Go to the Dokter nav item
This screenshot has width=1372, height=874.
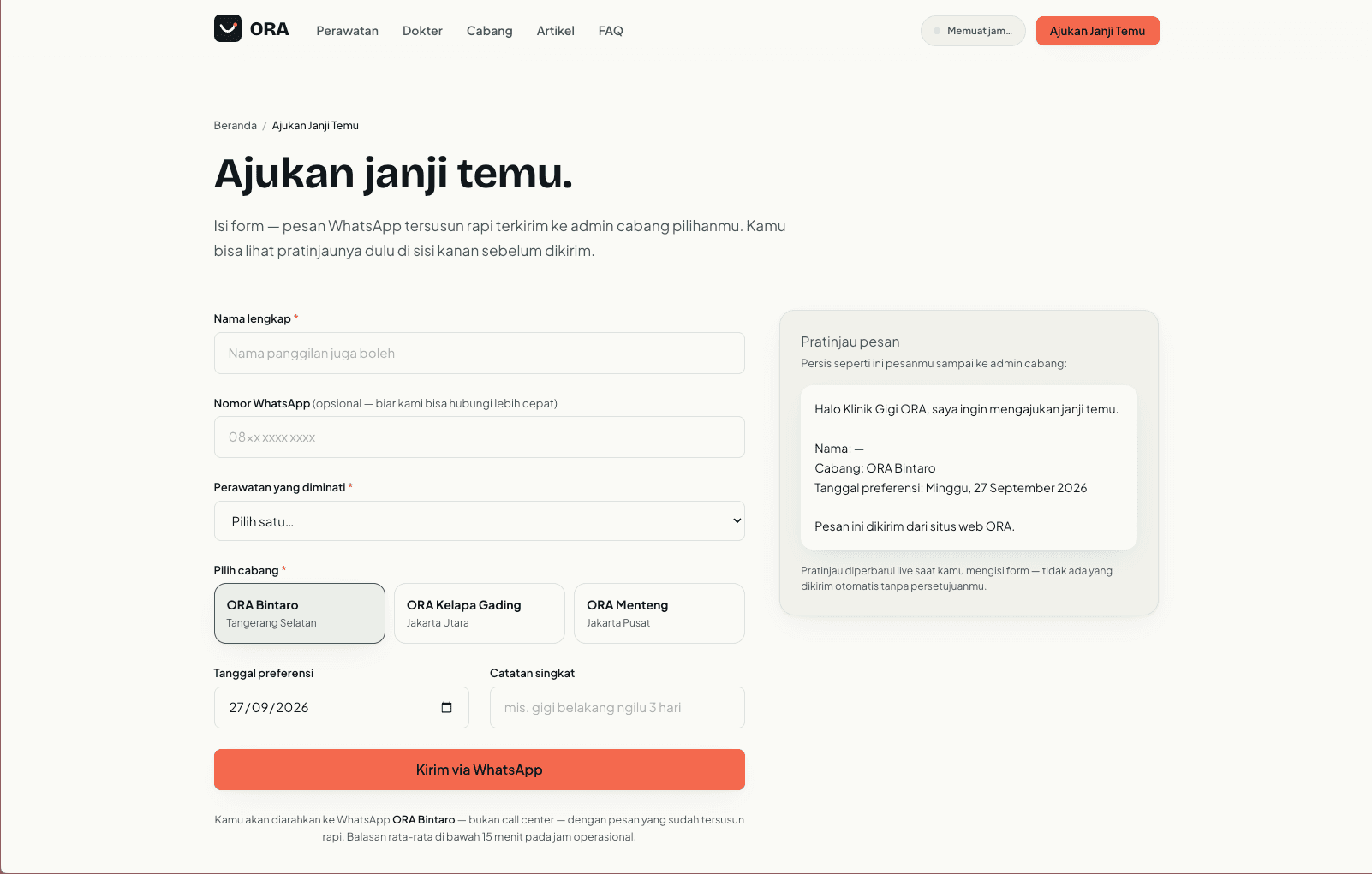pos(422,31)
